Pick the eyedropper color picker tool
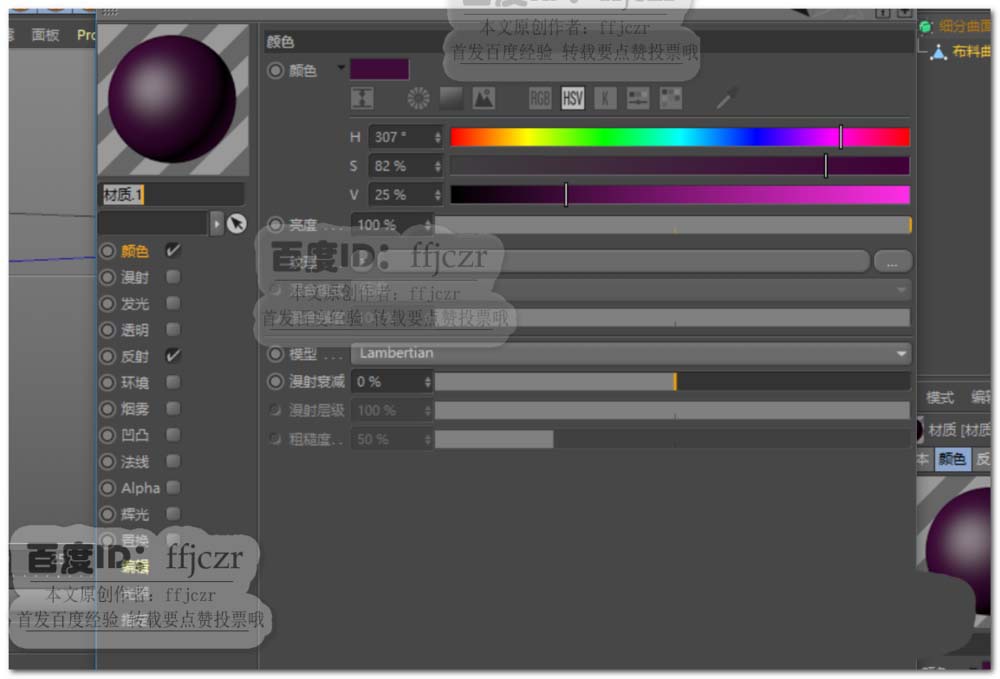Screen dimensions: 1000x679 [726, 98]
